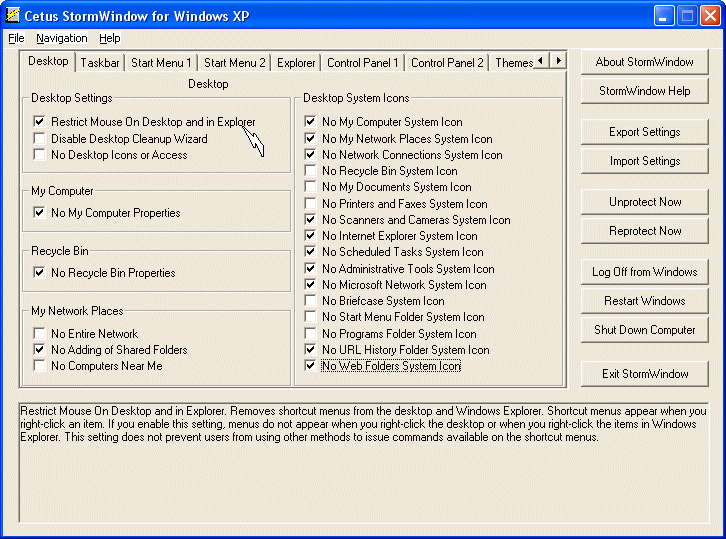Click Import Settings button
The image size is (726, 539).
pyautogui.click(x=645, y=161)
